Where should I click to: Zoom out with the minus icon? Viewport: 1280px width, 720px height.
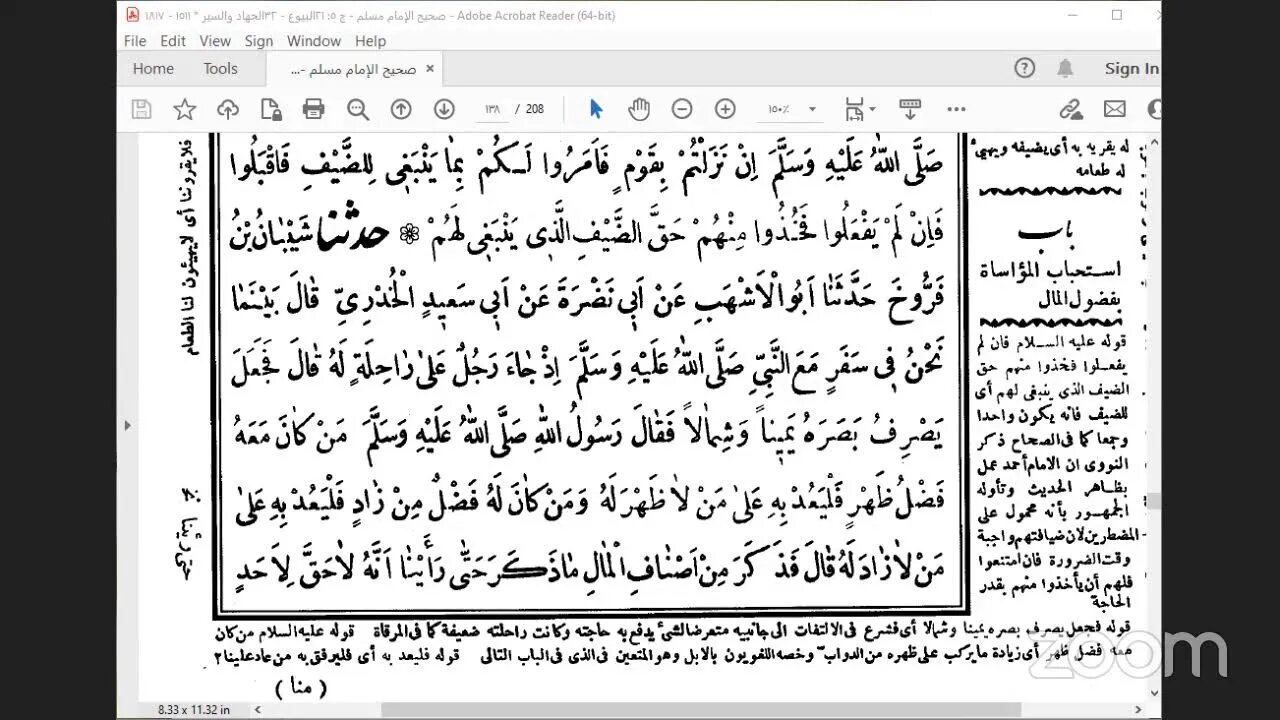682,109
